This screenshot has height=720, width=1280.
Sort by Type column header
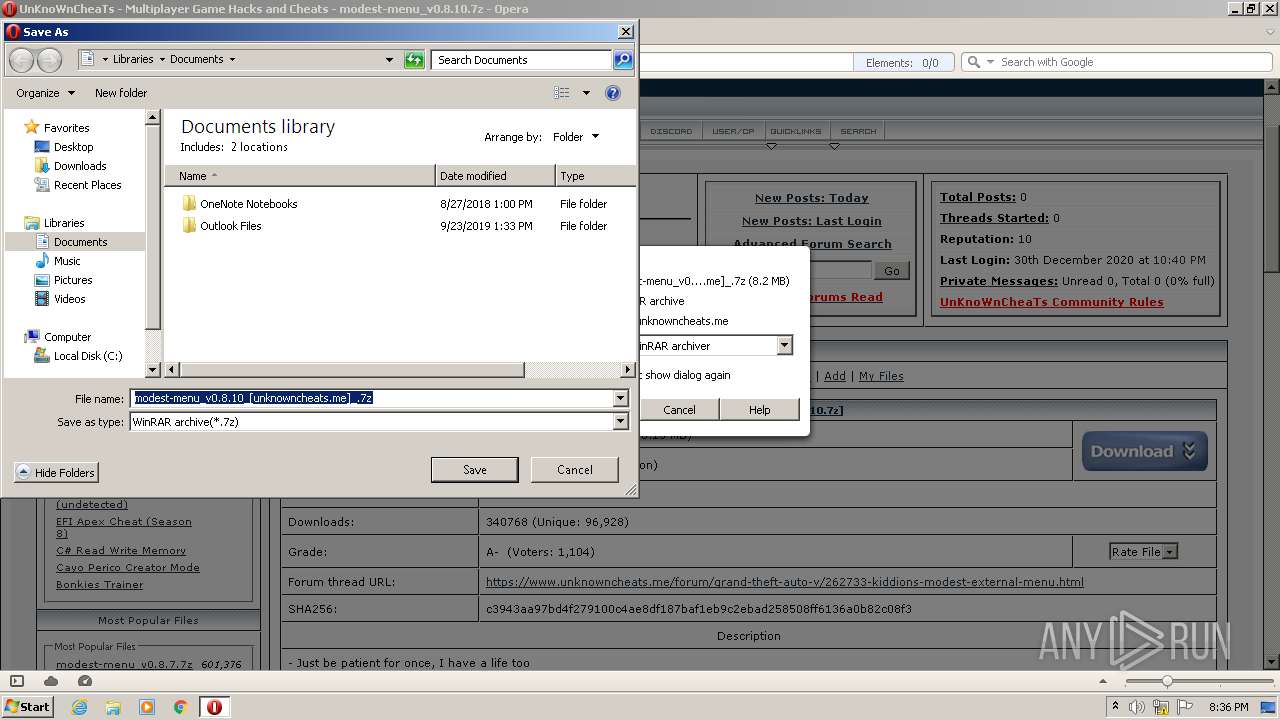pyautogui.click(x=595, y=176)
